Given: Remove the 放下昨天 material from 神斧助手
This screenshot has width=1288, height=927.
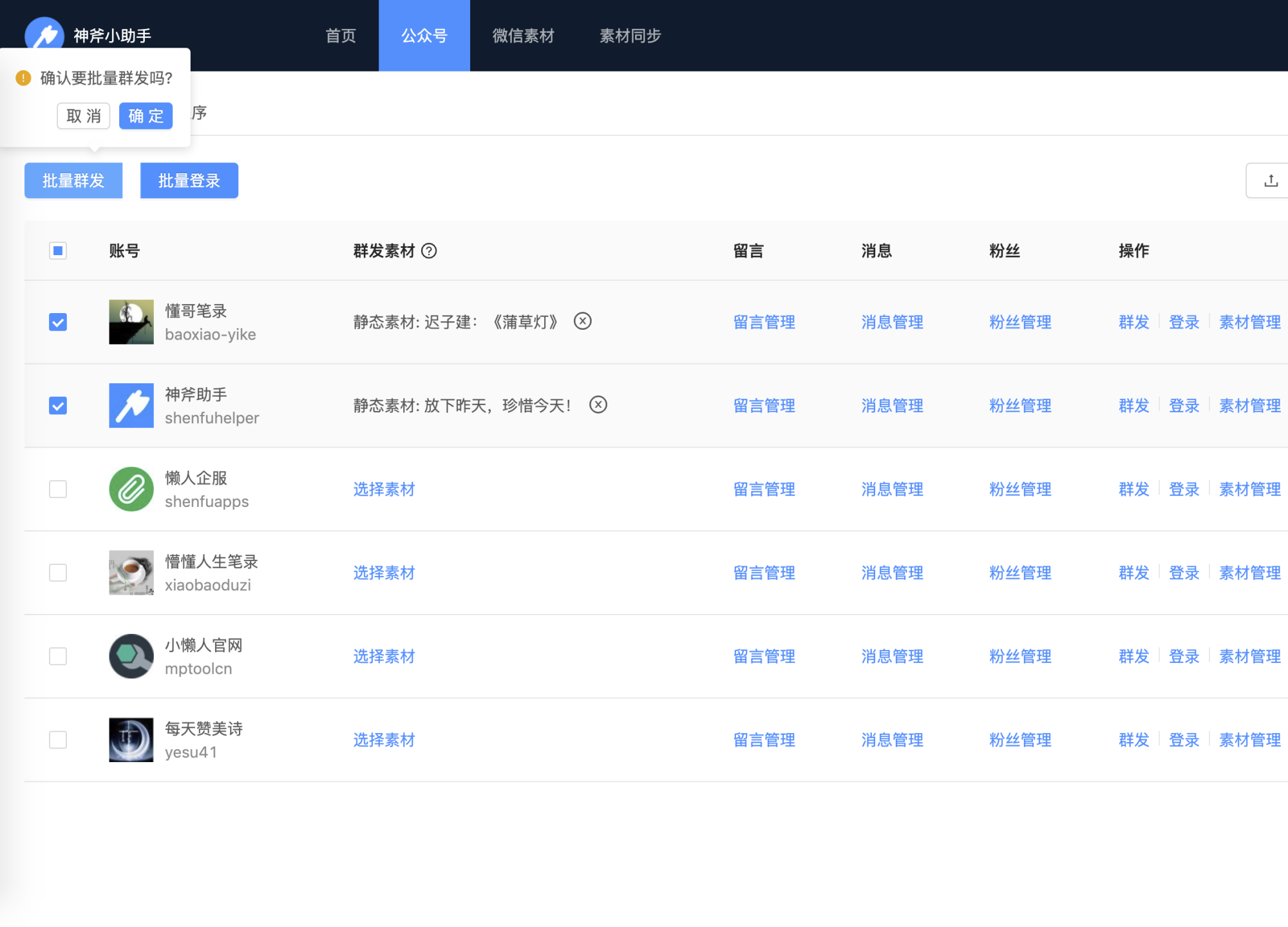Looking at the screenshot, I should pos(599,405).
